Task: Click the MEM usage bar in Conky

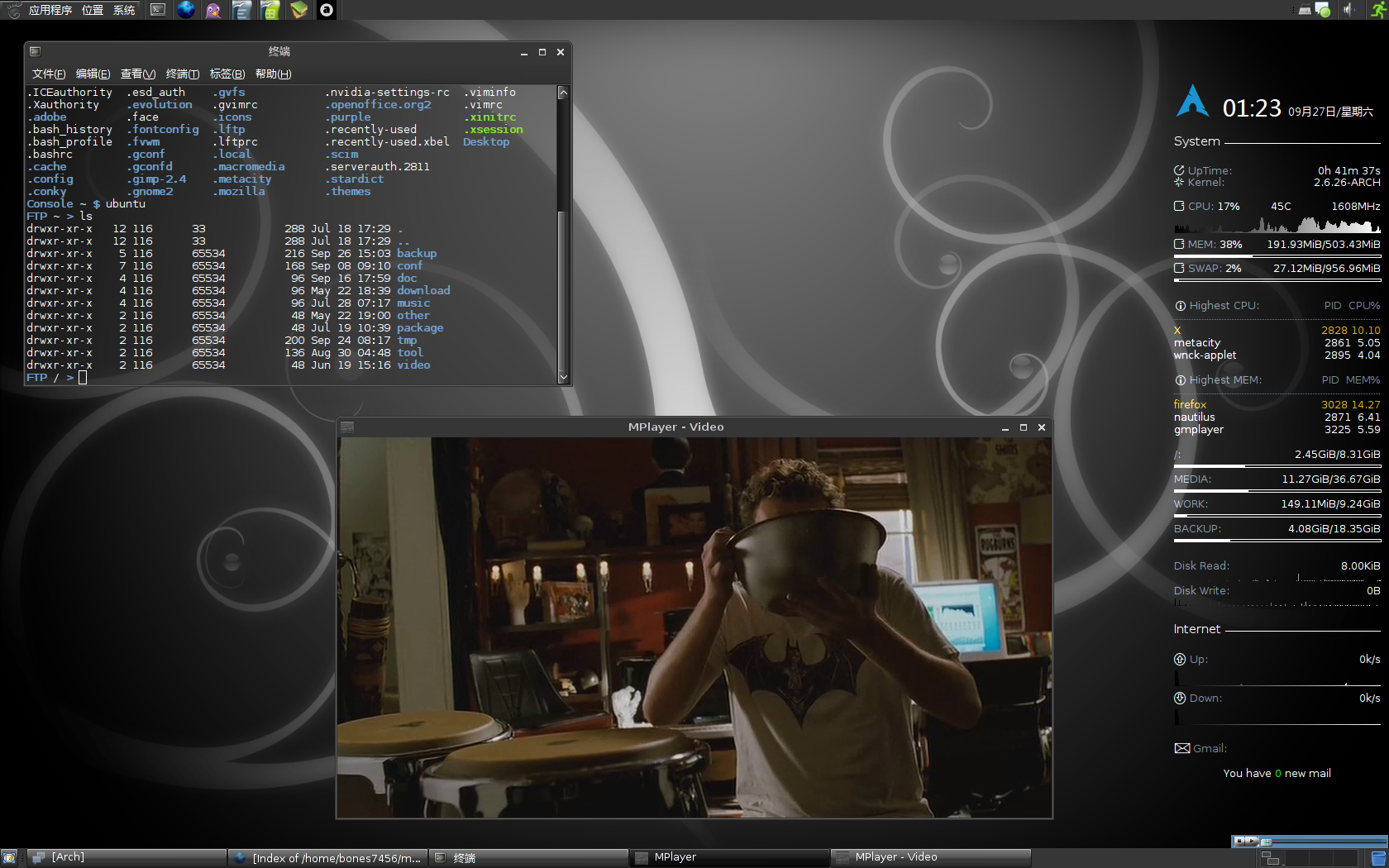Action: 1277,255
